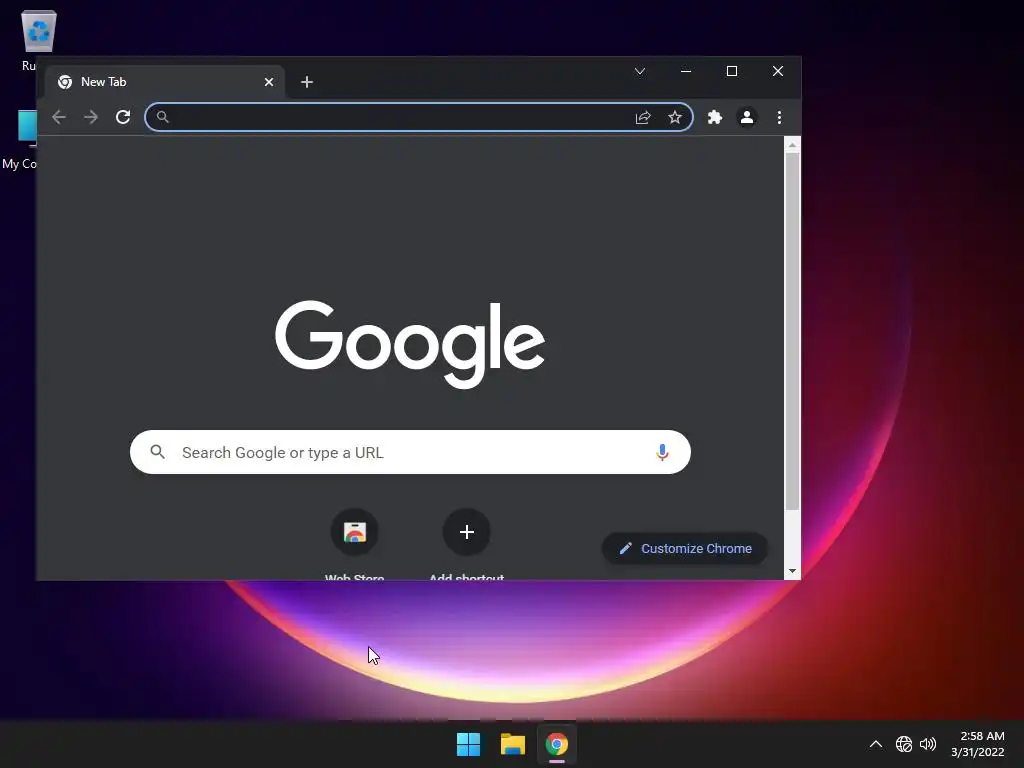Open a new tab with plus button

click(x=307, y=82)
